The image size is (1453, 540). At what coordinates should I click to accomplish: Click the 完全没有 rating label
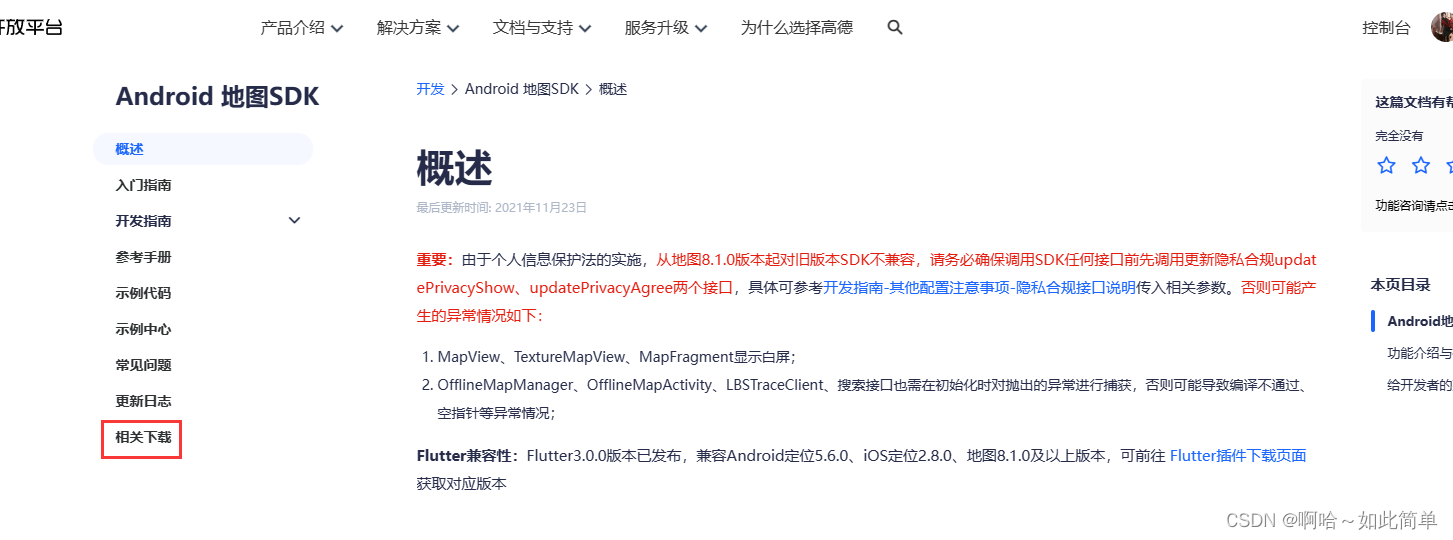coord(1399,136)
